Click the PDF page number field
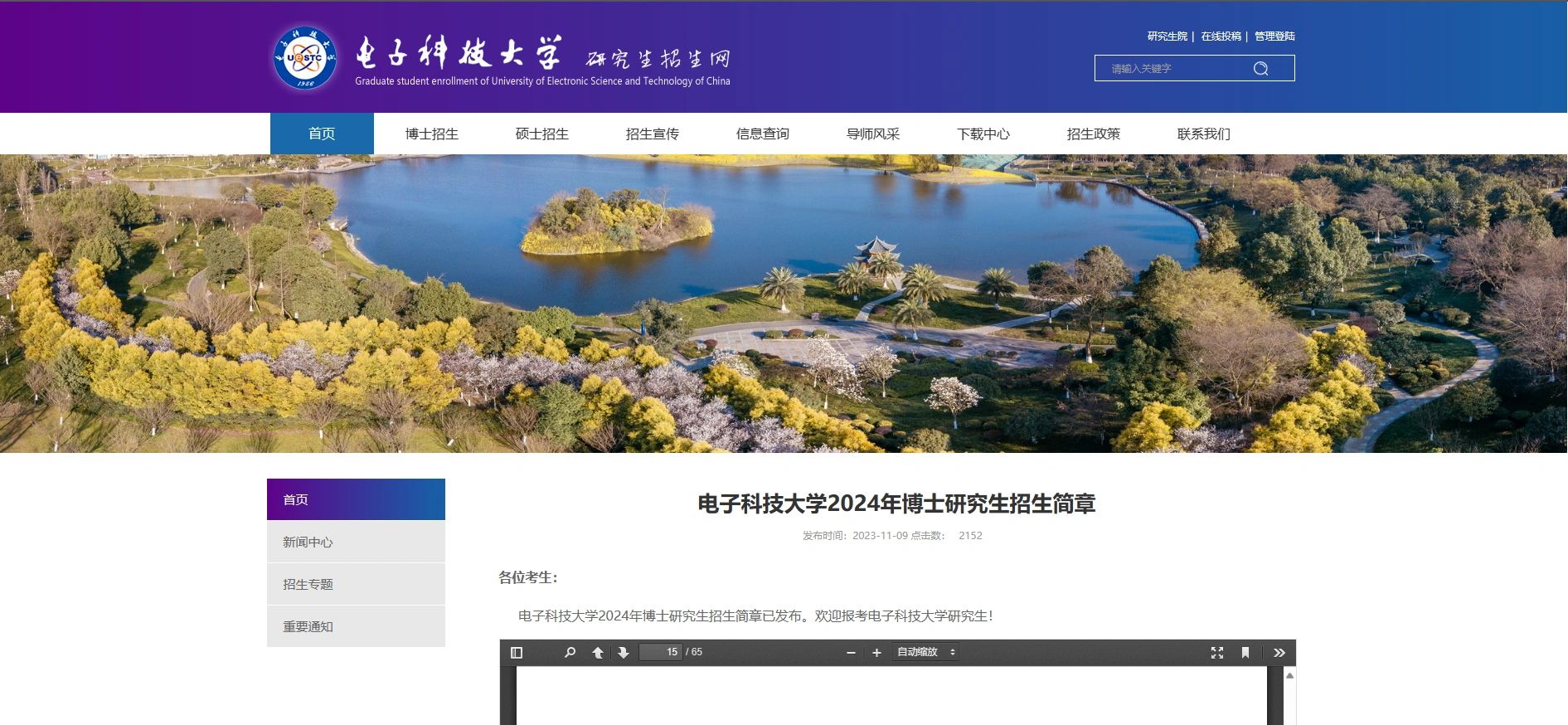The image size is (1568, 725). [x=661, y=652]
